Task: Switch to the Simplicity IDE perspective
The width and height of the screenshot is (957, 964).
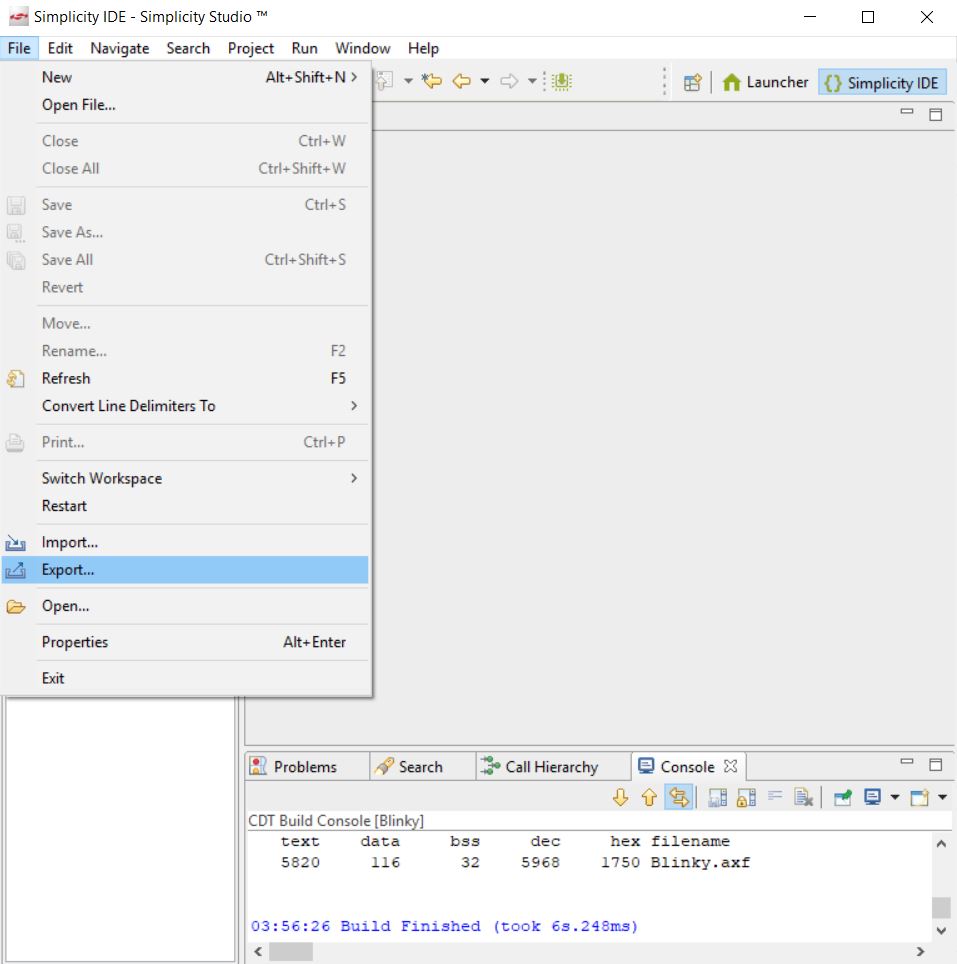Action: pos(881,82)
